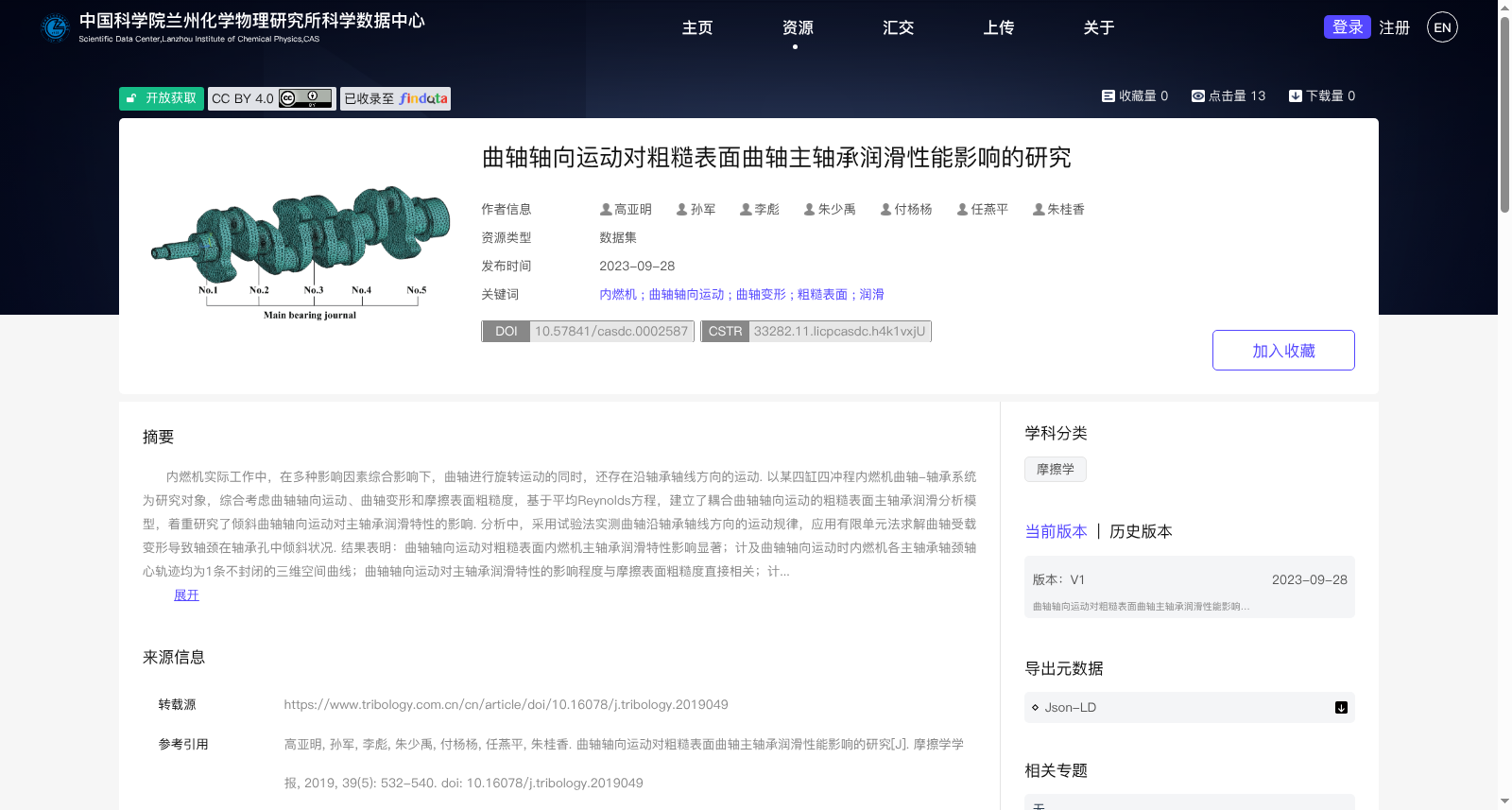
Task: Expand the abstract with 展开 link
Action: (x=186, y=595)
